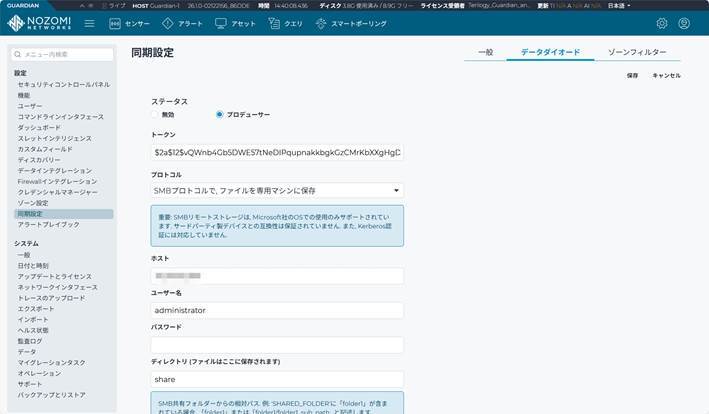709x414 pixels.
Task: Switch to the ゾーンフィルター tab
Action: coord(636,52)
